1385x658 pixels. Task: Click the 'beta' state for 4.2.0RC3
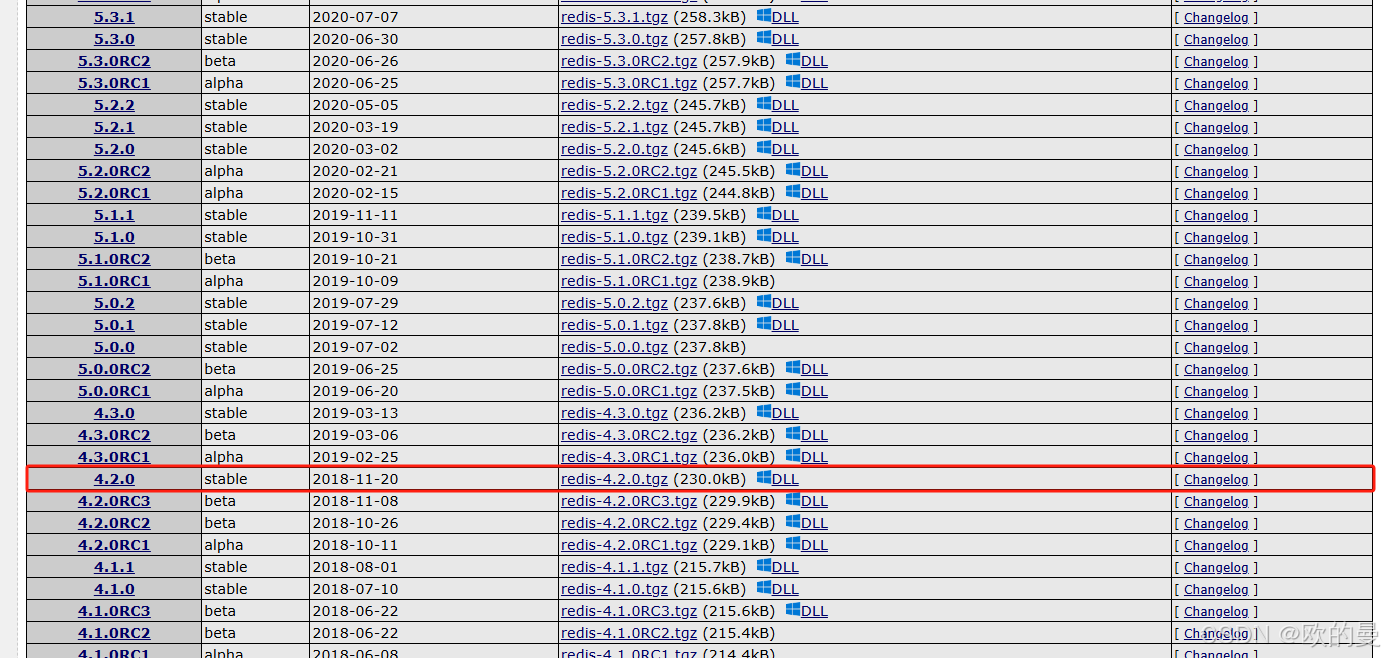click(x=220, y=501)
